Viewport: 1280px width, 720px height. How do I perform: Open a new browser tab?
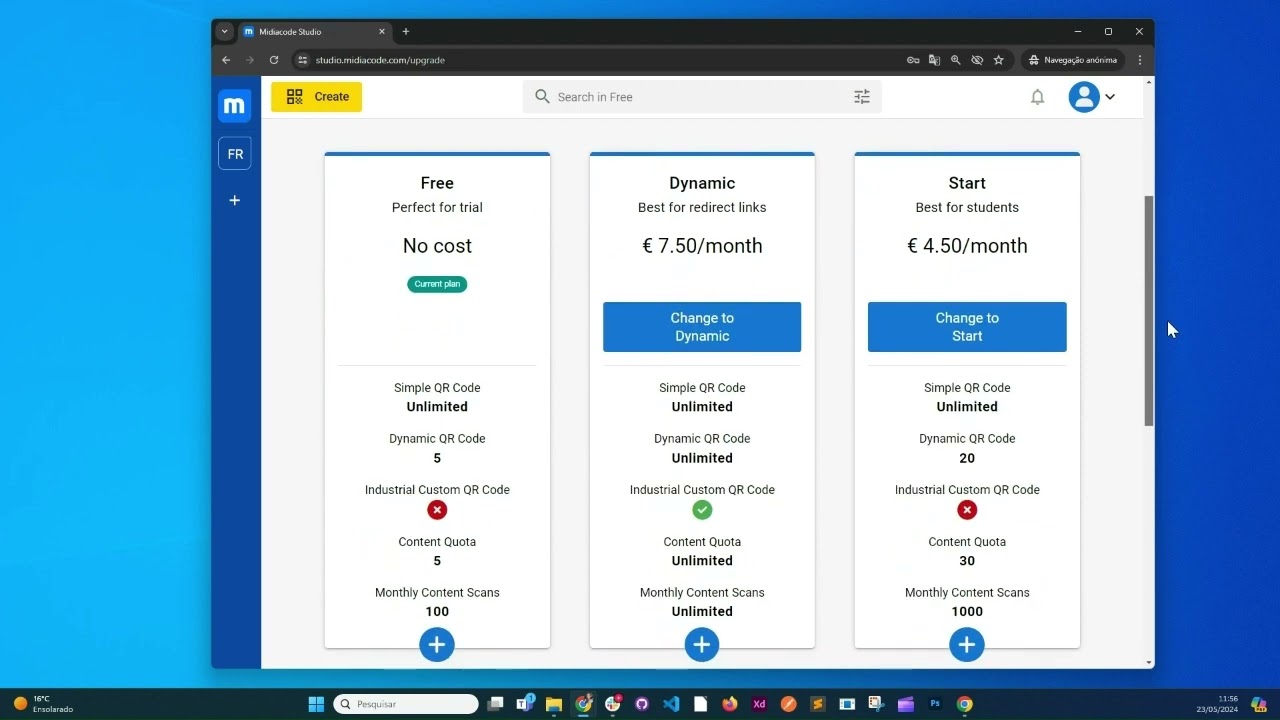pyautogui.click(x=405, y=32)
